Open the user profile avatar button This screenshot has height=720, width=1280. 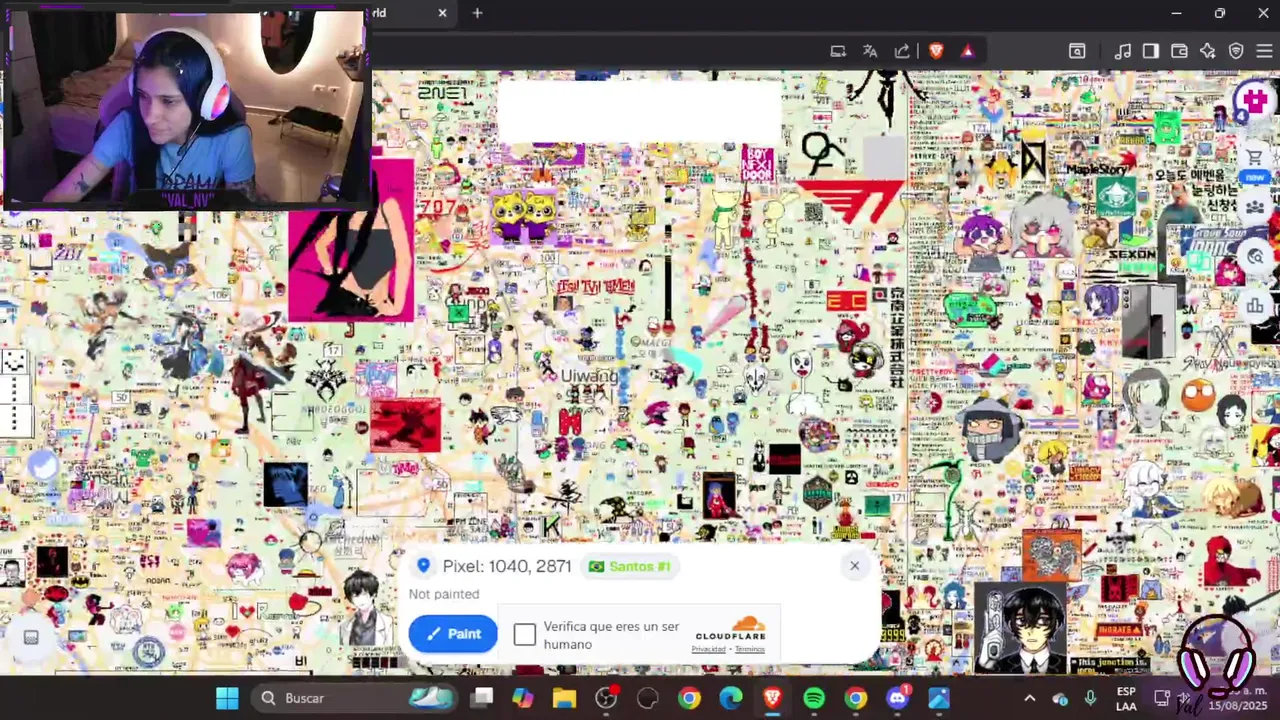1254,100
